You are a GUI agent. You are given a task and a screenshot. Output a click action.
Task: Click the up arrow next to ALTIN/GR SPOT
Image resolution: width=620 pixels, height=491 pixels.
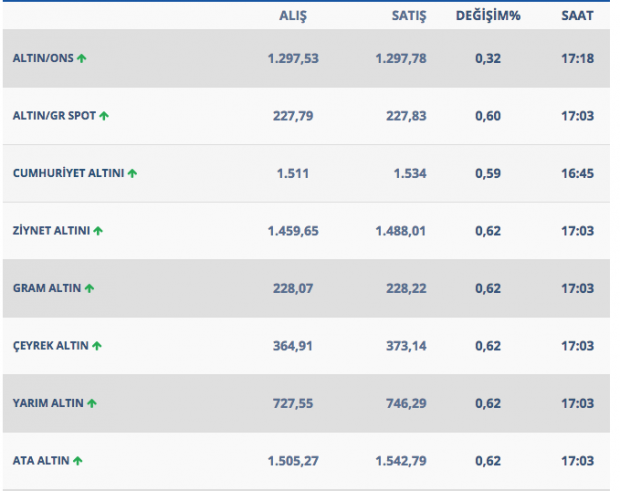104,116
